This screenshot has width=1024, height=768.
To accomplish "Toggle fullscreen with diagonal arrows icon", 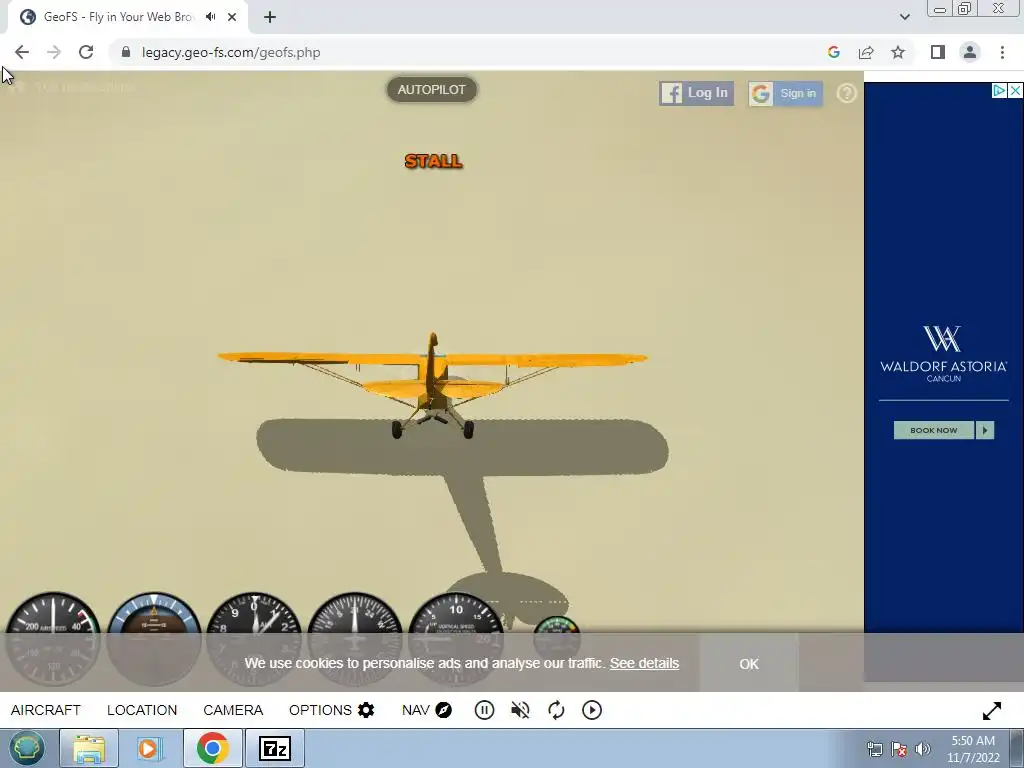I will tap(991, 711).
